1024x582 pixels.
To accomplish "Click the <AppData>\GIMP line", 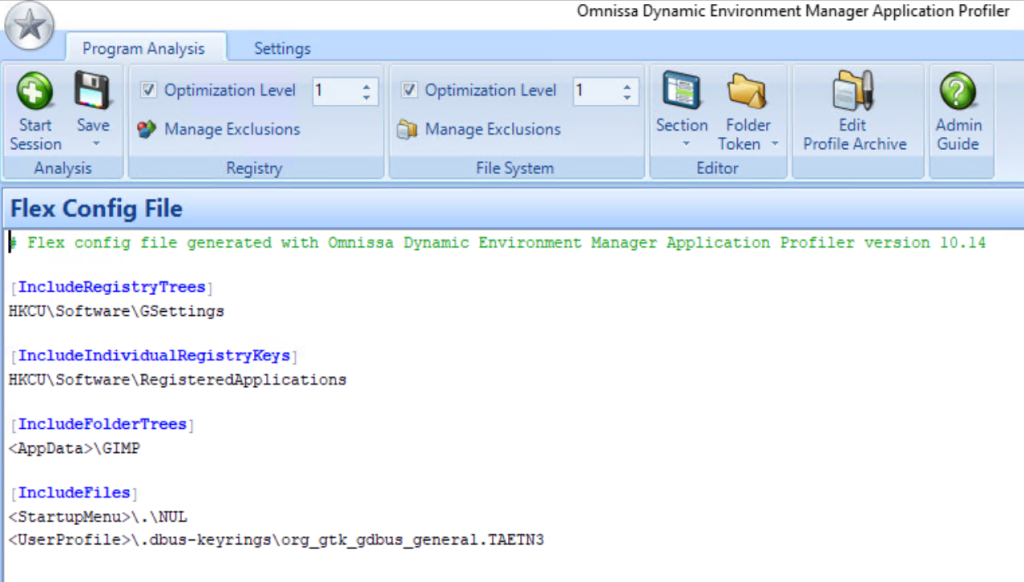I will coord(74,448).
